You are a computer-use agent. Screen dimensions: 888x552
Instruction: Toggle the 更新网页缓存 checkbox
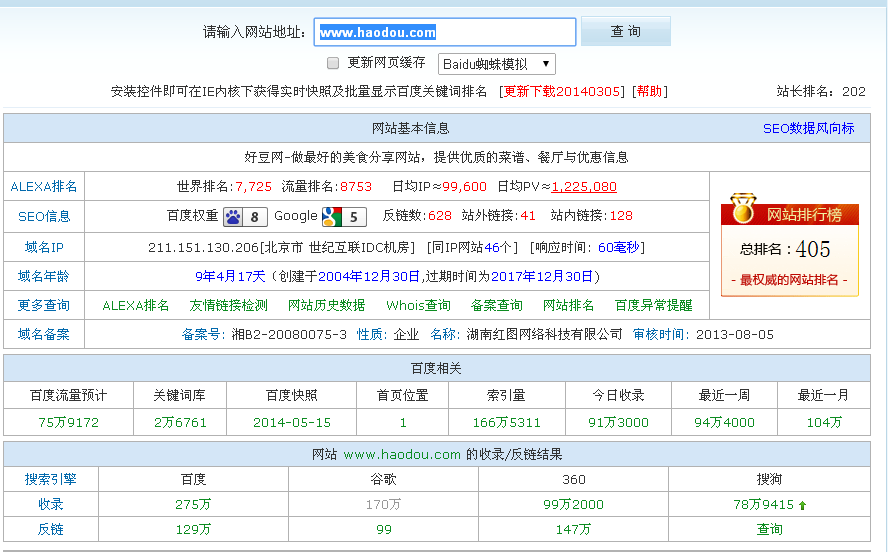(x=334, y=63)
